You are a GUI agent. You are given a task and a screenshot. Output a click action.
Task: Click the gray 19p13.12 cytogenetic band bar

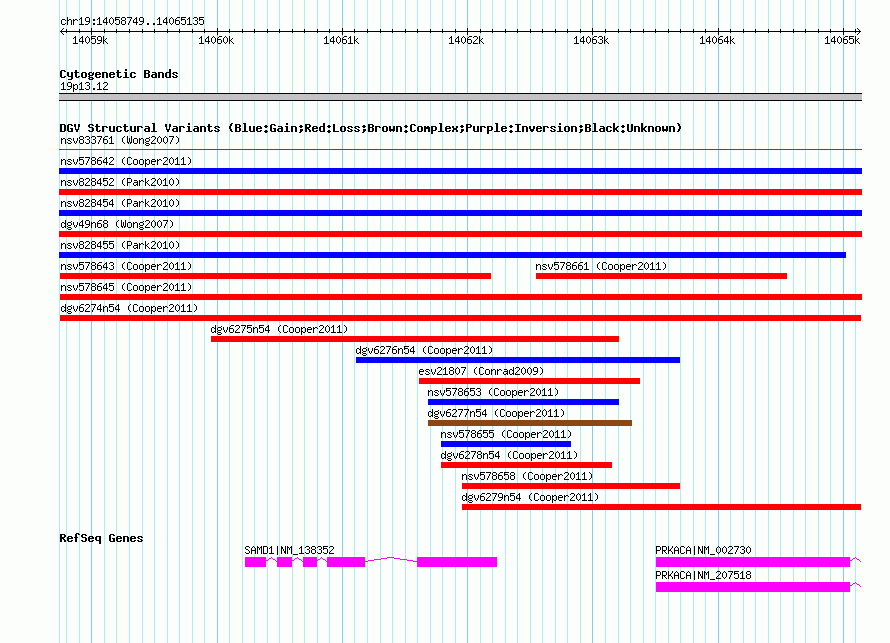[x=460, y=97]
